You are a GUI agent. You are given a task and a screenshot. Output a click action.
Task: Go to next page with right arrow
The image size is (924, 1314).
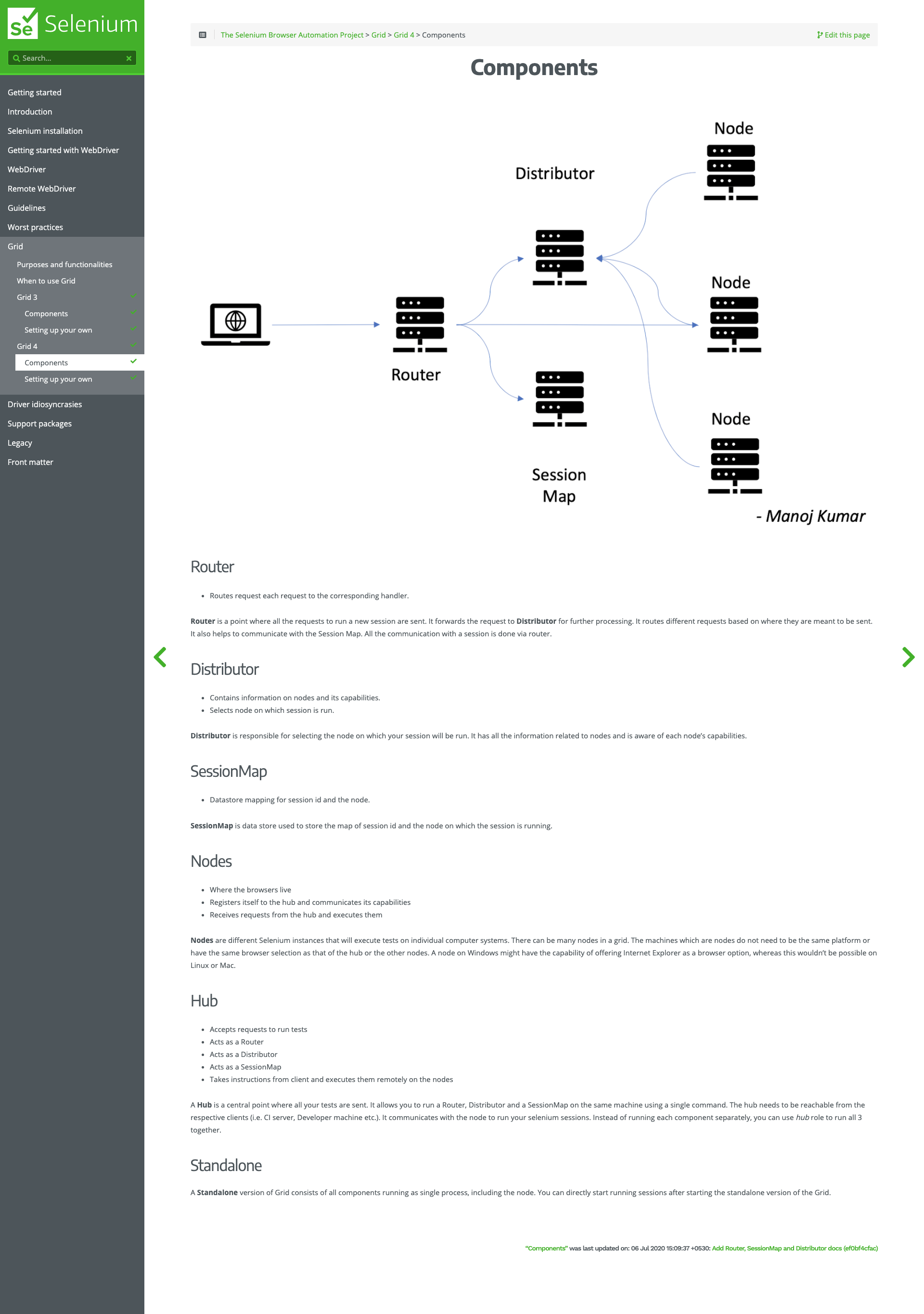pyautogui.click(x=908, y=657)
